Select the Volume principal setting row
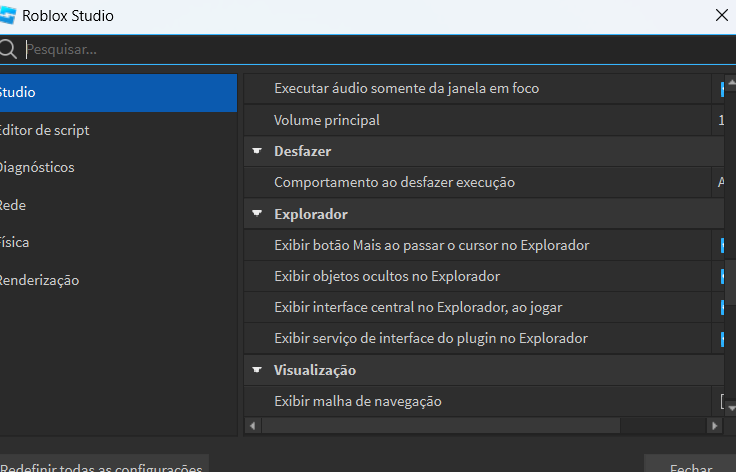736x472 pixels. [x=483, y=120]
